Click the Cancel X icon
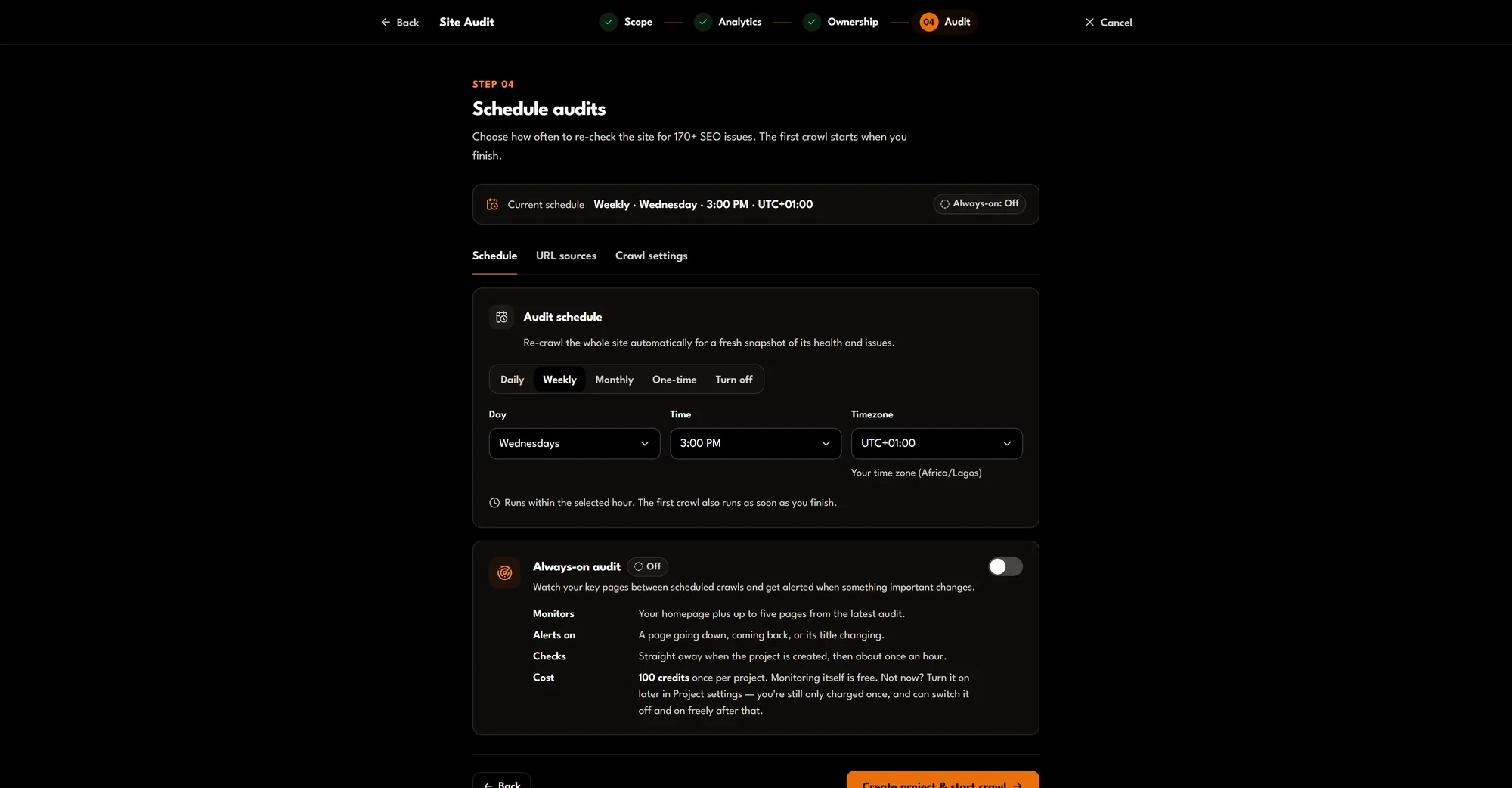This screenshot has height=788, width=1512. click(x=1089, y=23)
